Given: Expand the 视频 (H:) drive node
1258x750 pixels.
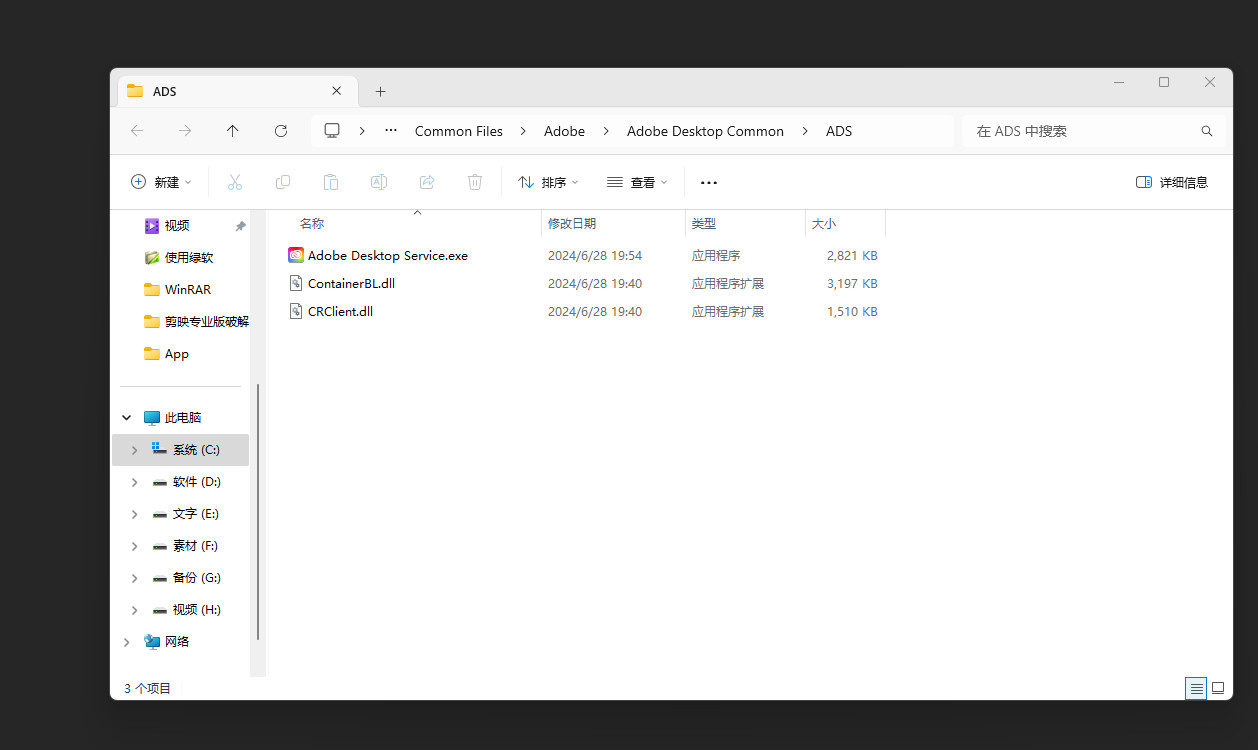Looking at the screenshot, I should click(x=135, y=610).
